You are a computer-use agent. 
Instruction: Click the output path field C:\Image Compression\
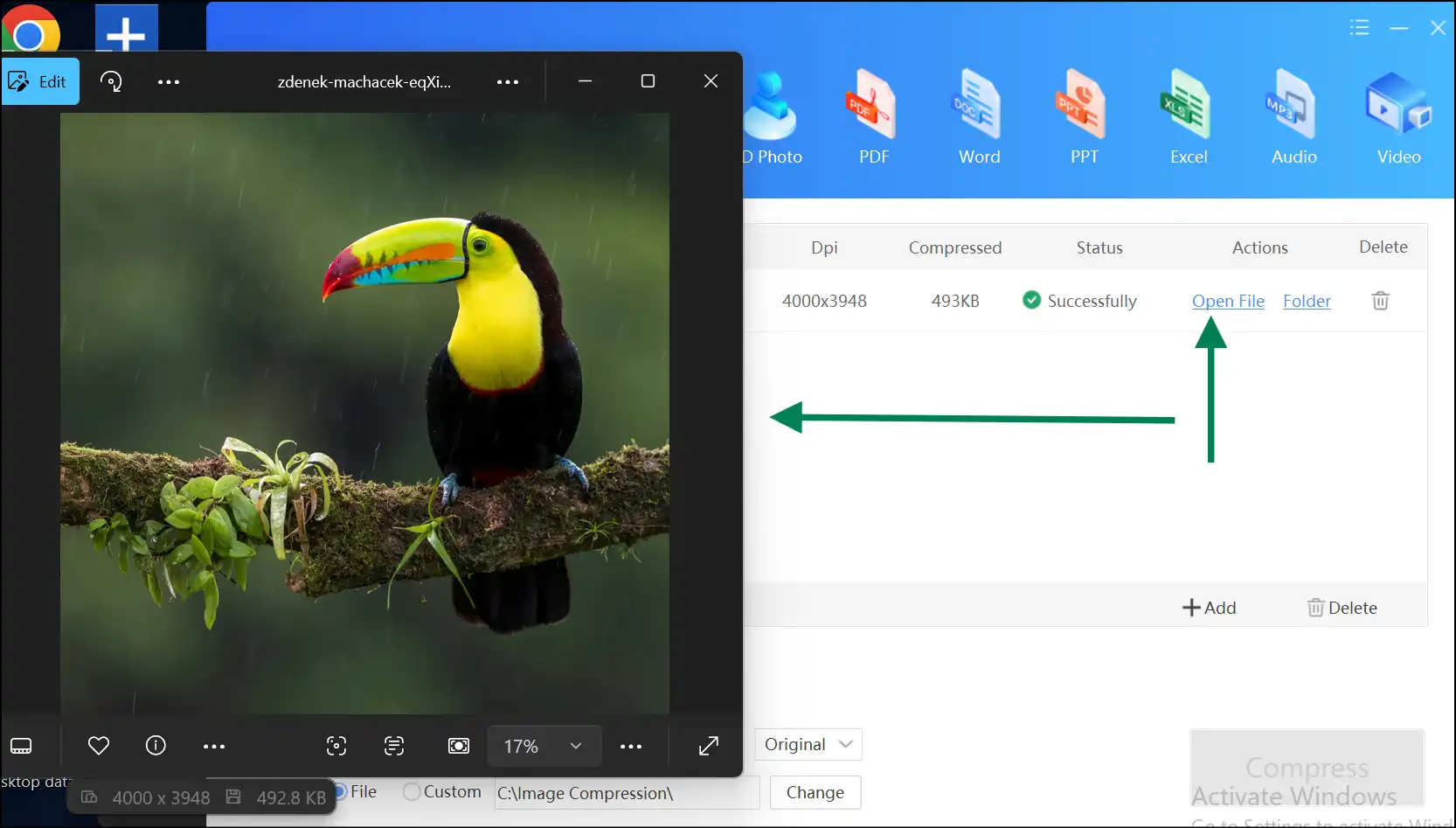[x=627, y=793]
